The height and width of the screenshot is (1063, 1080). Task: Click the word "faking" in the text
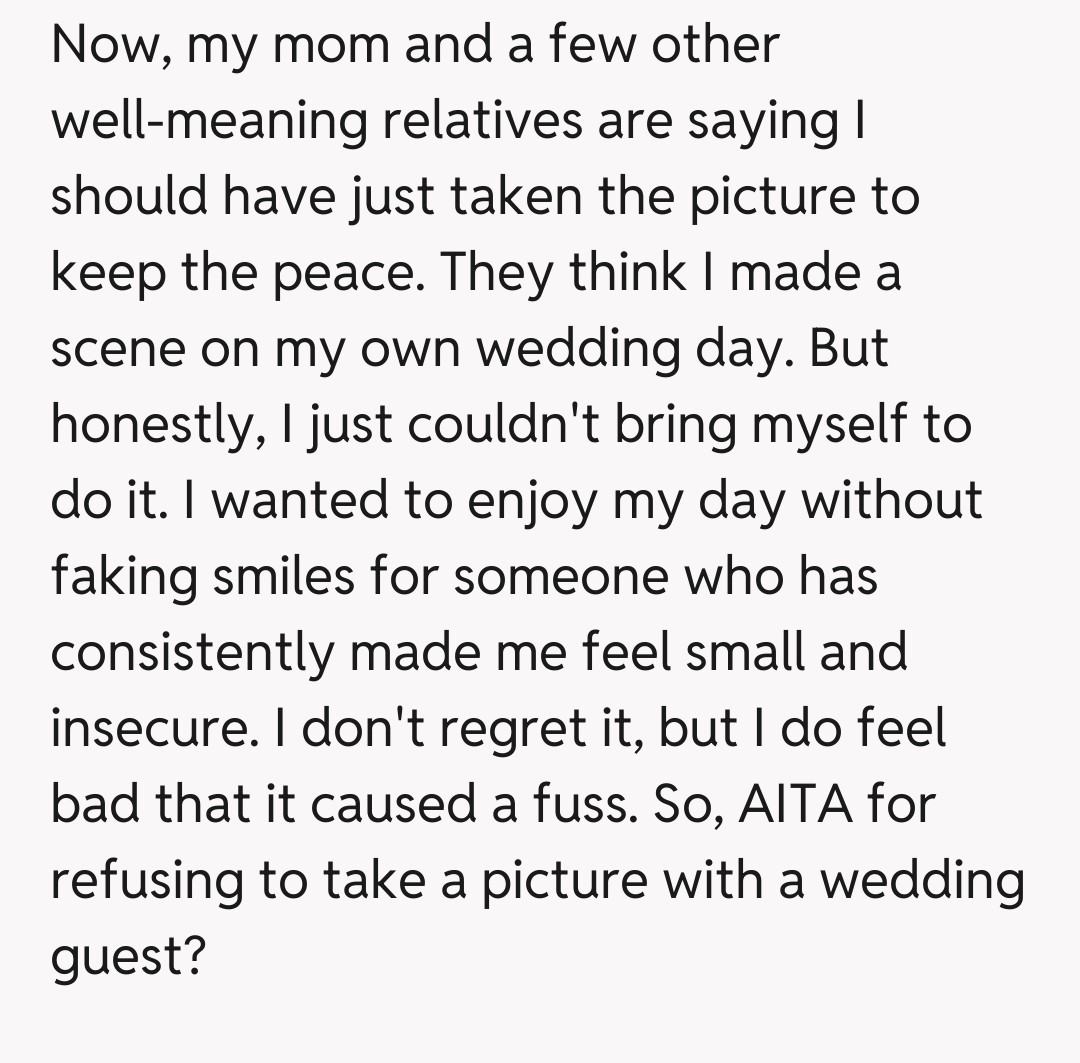(118, 577)
